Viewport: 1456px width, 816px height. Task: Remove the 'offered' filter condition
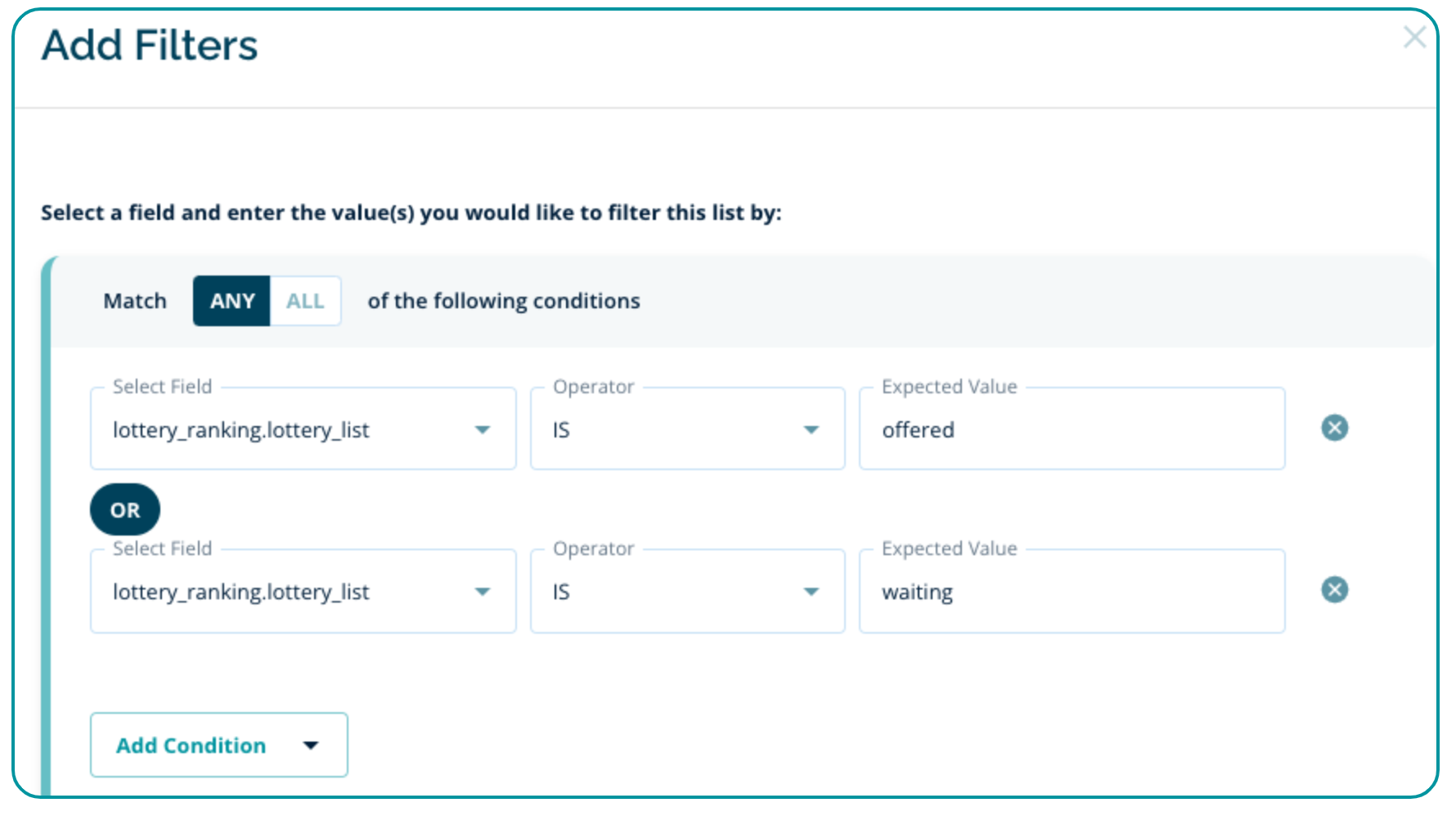tap(1334, 428)
